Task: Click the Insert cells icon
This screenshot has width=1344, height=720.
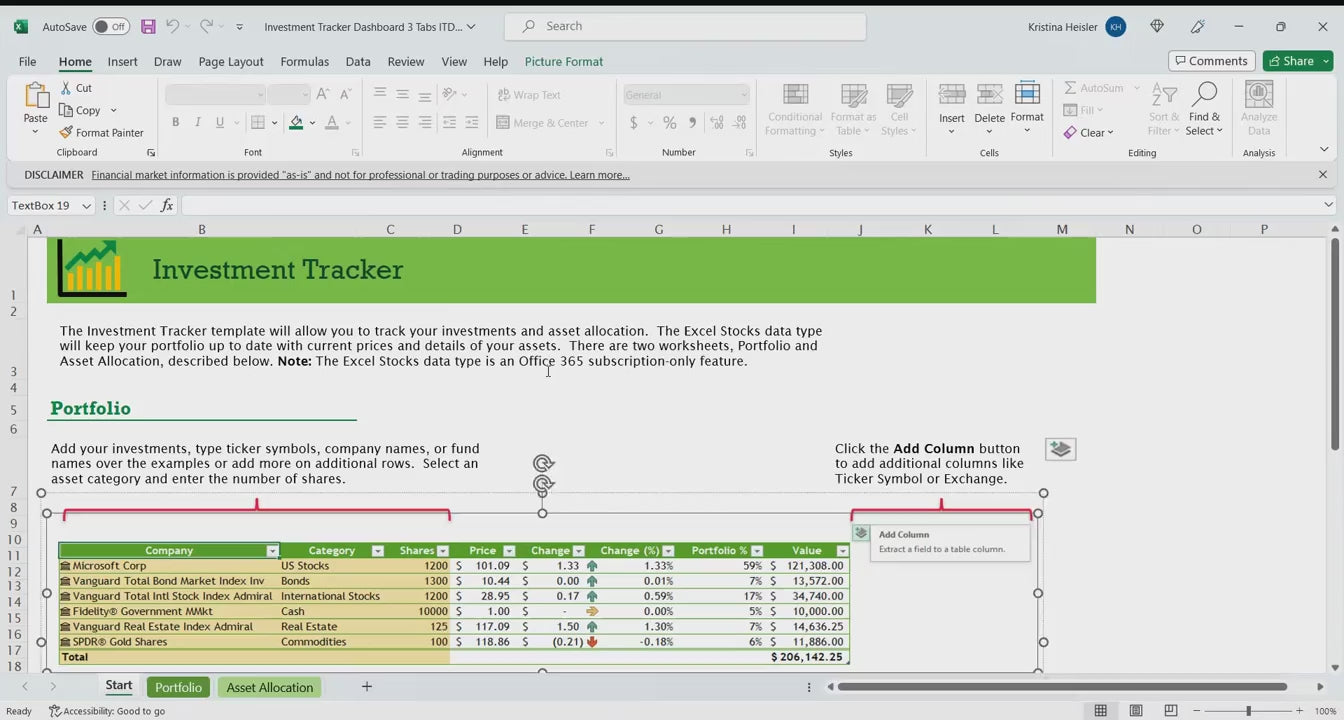Action: pyautogui.click(x=952, y=94)
